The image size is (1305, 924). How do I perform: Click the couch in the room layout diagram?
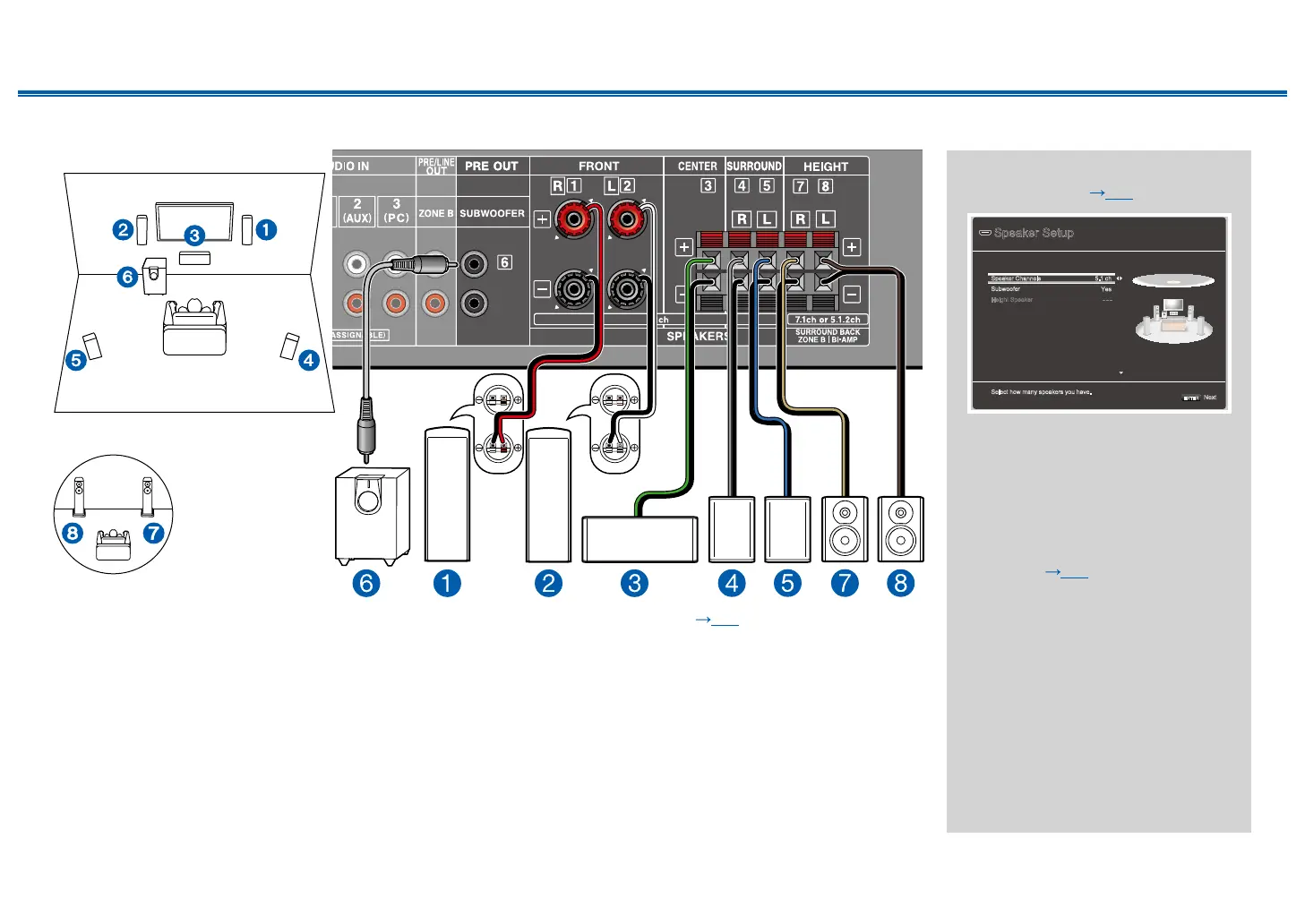(194, 327)
